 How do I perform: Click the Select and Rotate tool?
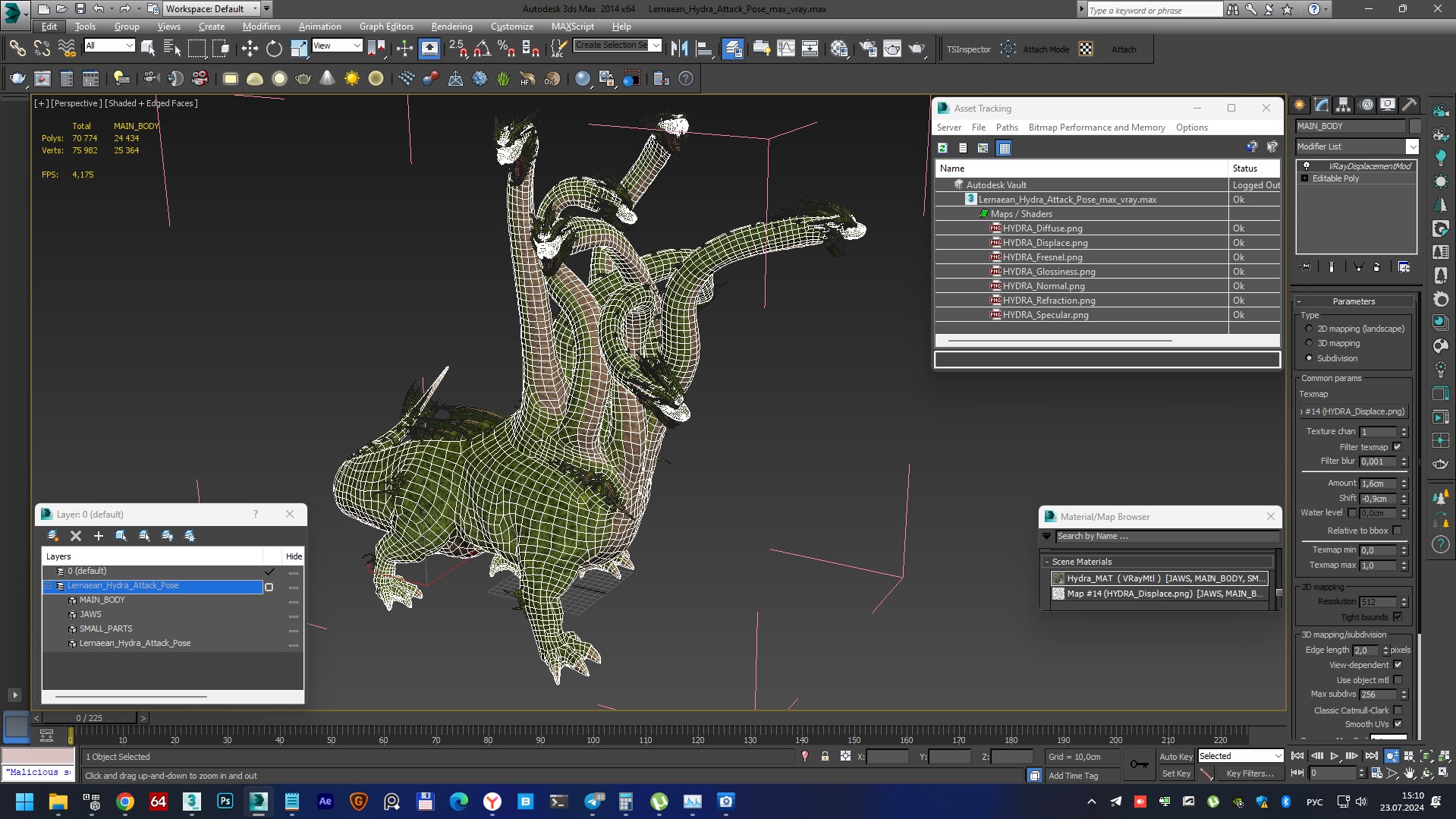274,49
